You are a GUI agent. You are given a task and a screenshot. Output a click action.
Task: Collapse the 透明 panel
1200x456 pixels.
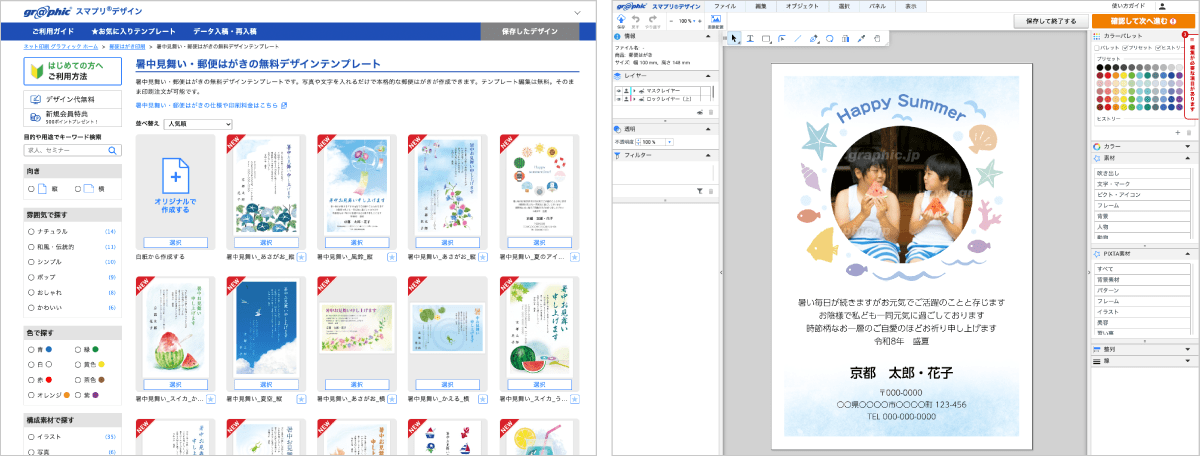[x=708, y=129]
